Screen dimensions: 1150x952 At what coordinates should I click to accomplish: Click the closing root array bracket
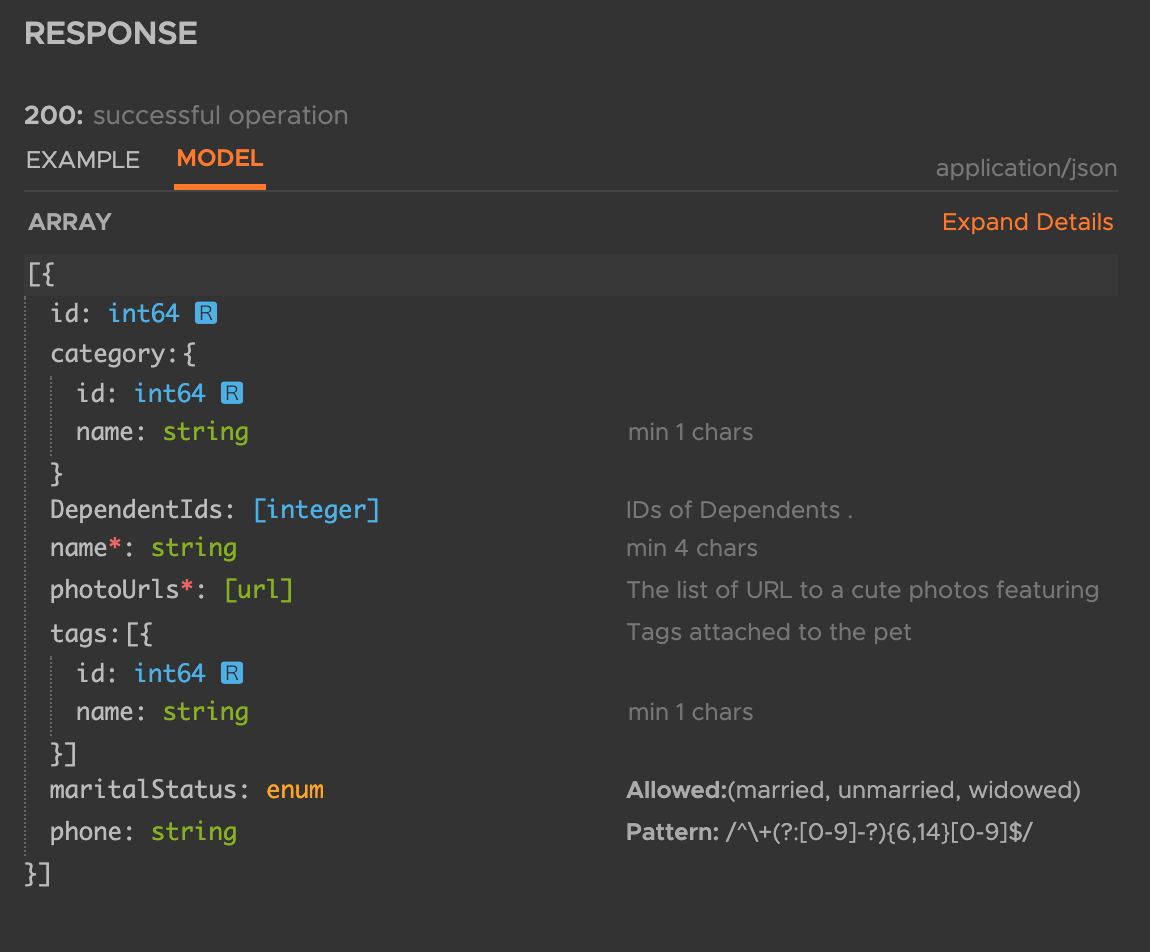[x=38, y=875]
